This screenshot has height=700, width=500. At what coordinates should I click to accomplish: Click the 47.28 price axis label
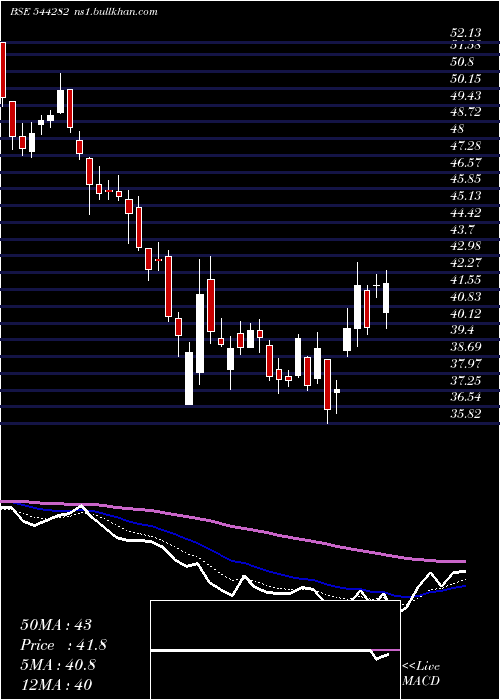(466, 146)
